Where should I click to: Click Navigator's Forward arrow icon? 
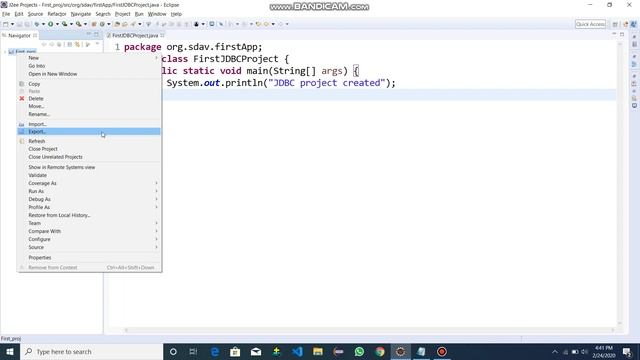click(52, 44)
